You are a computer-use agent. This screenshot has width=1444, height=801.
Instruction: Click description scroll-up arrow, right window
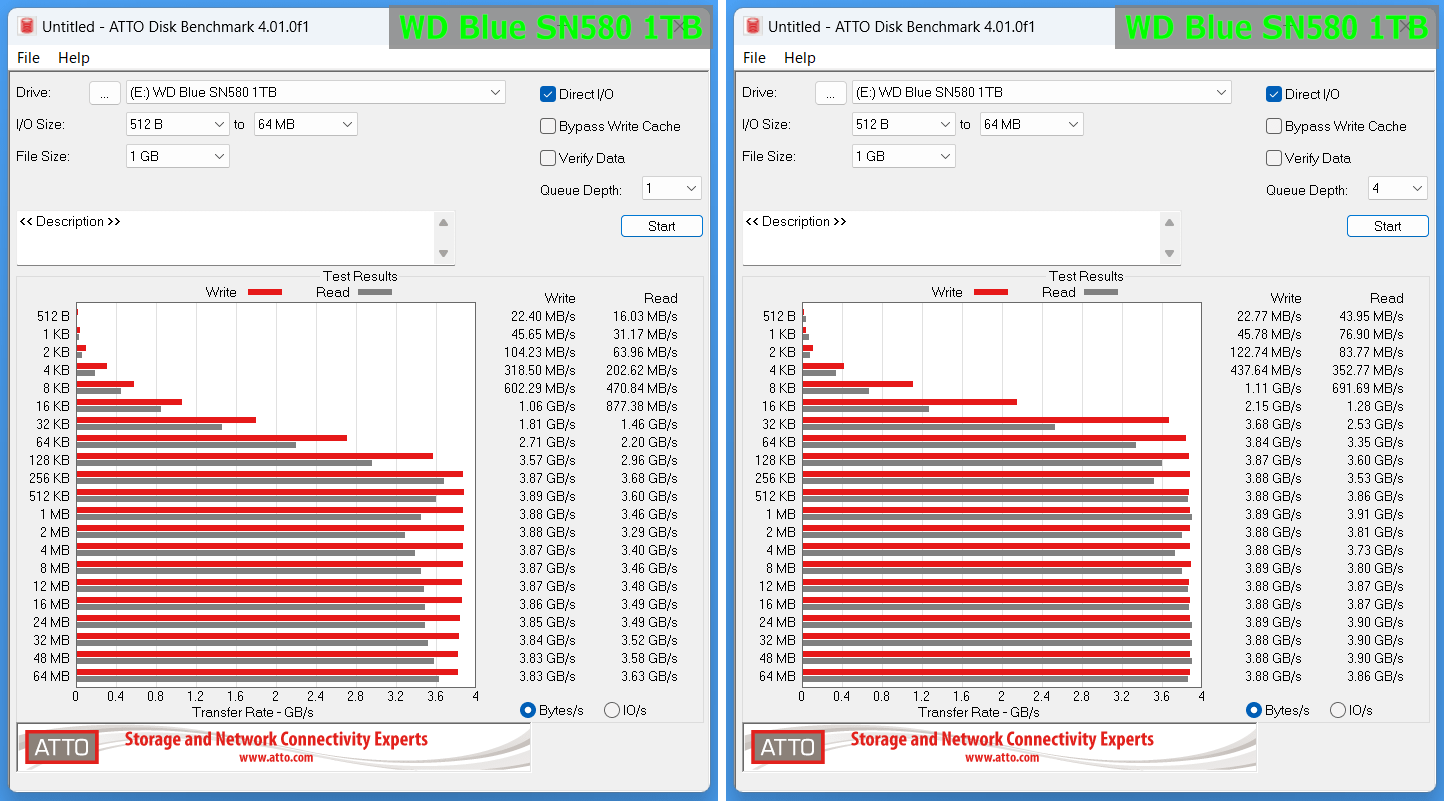pyautogui.click(x=1170, y=223)
